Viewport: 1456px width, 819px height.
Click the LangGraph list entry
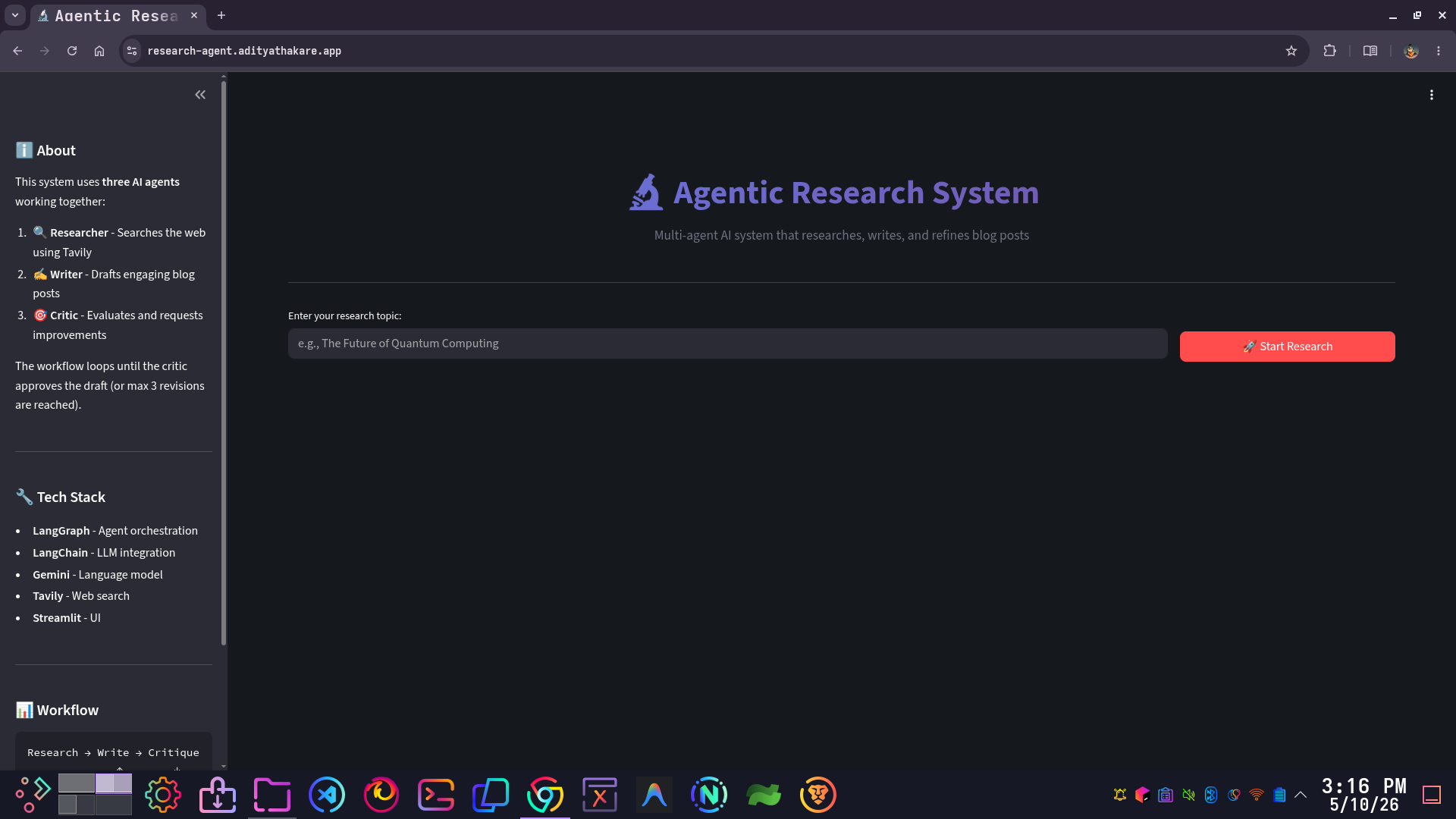click(x=115, y=531)
